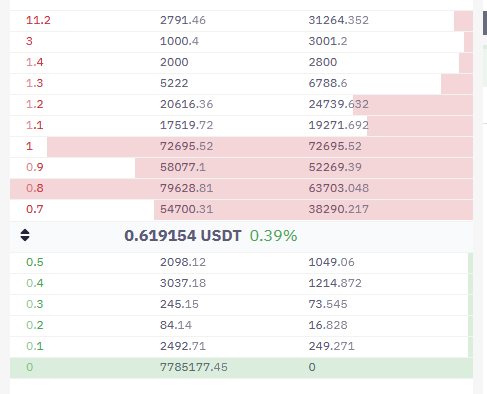Click the order book sort arrows icon
The image size is (487, 394).
(25, 235)
